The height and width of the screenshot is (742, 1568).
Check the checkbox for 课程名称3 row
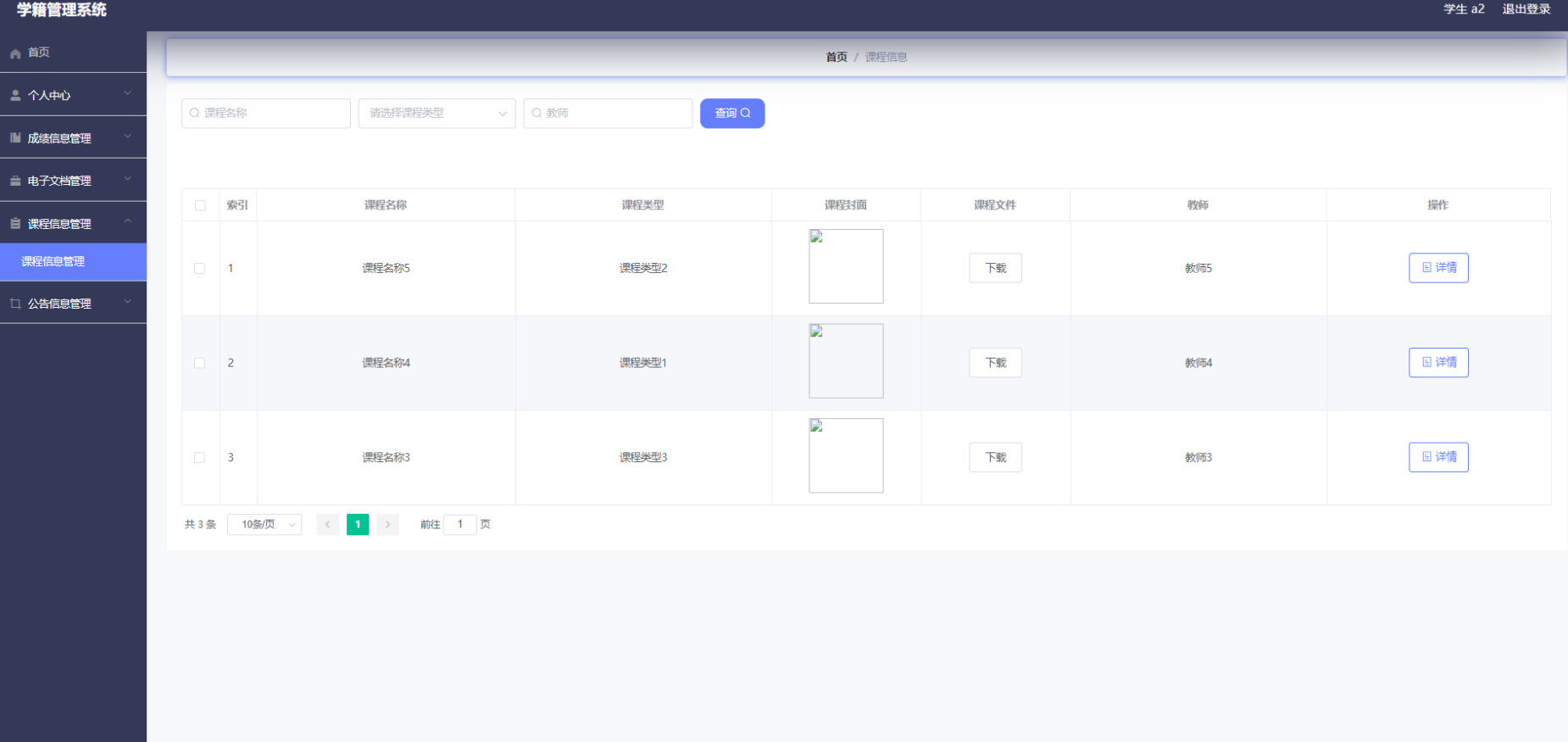200,458
